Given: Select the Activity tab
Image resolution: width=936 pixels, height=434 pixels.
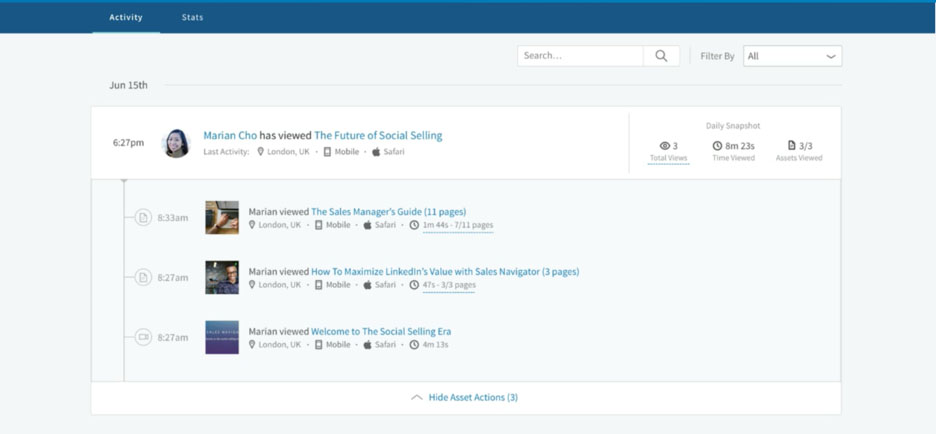Looking at the screenshot, I should tap(126, 17).
